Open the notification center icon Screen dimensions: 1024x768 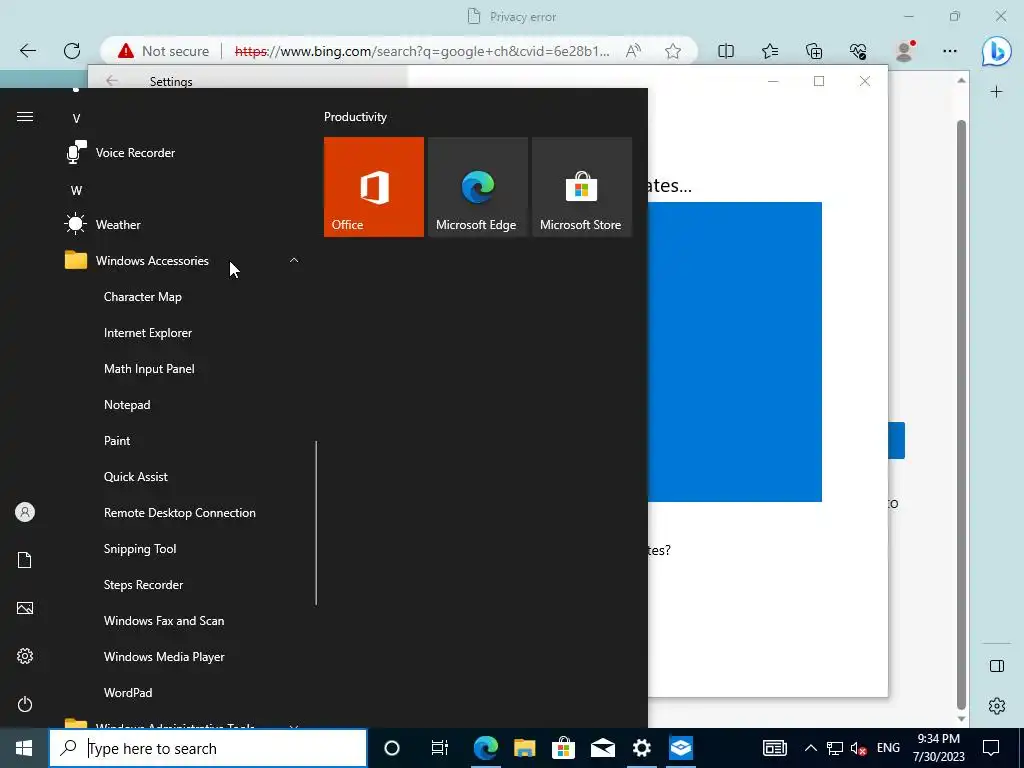click(991, 748)
